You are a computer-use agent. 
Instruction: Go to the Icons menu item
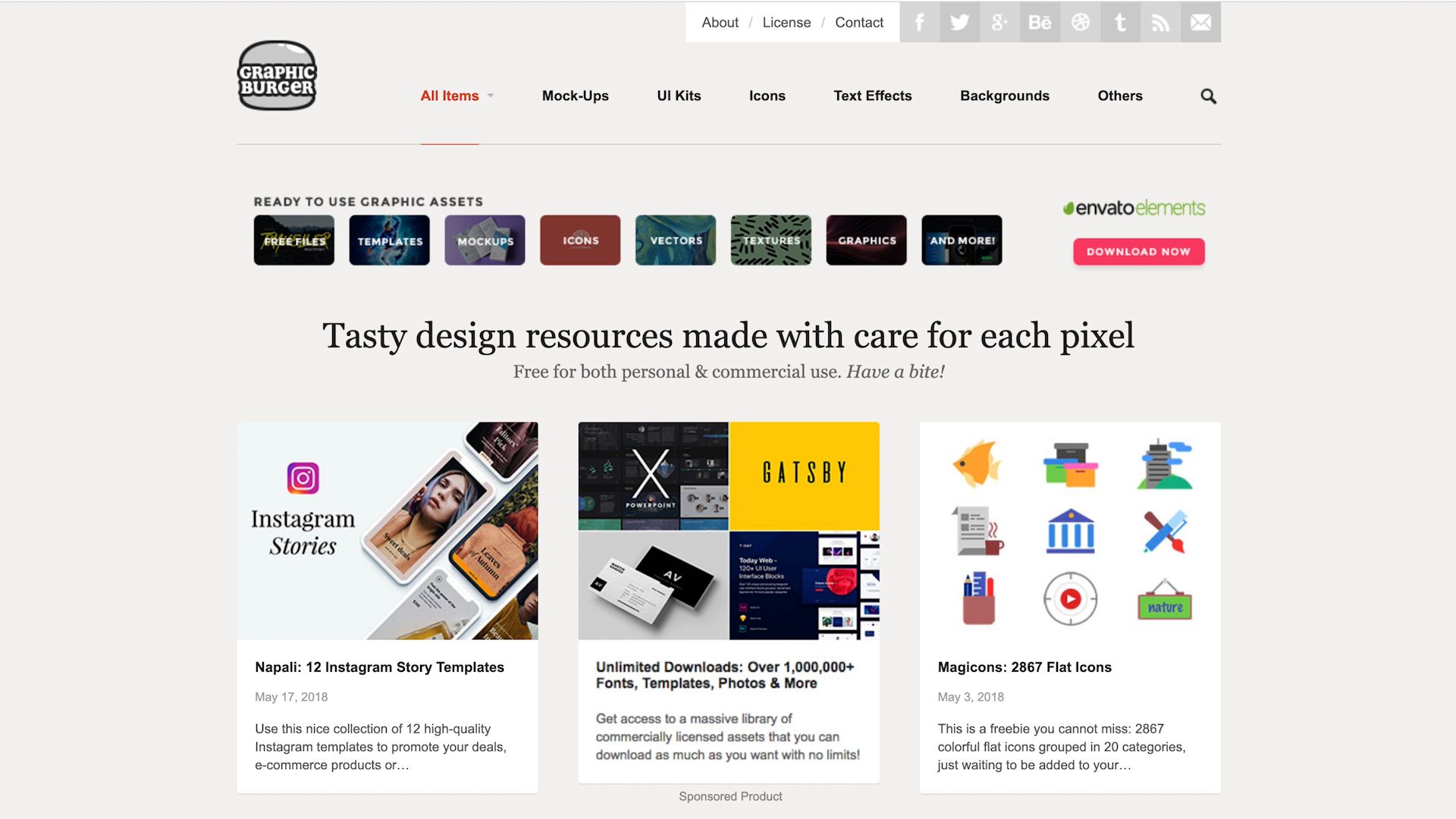[767, 96]
